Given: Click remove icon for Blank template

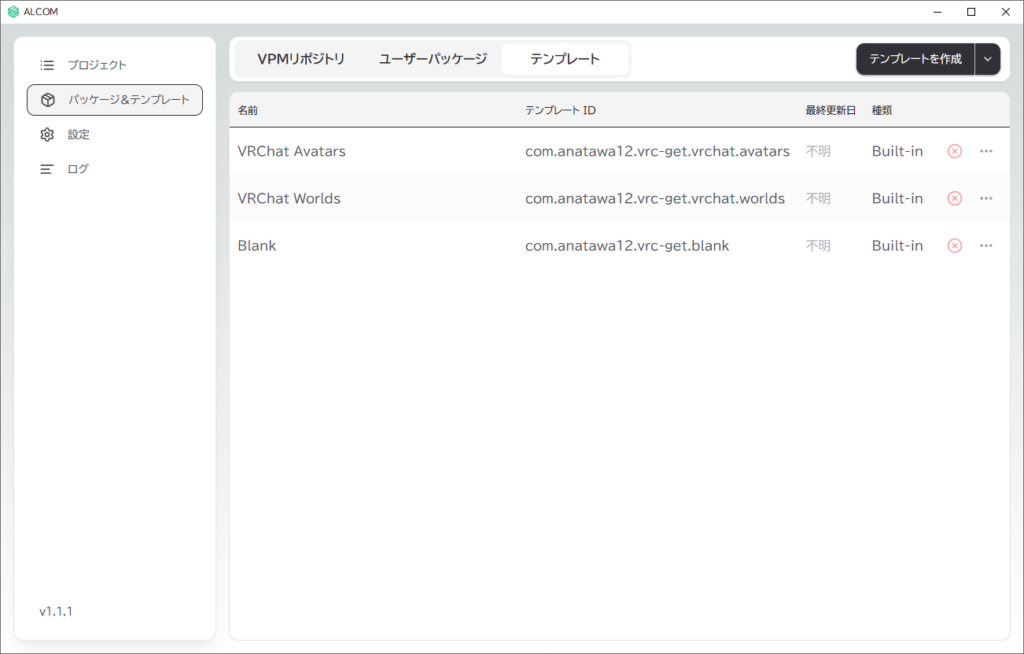Looking at the screenshot, I should [955, 246].
